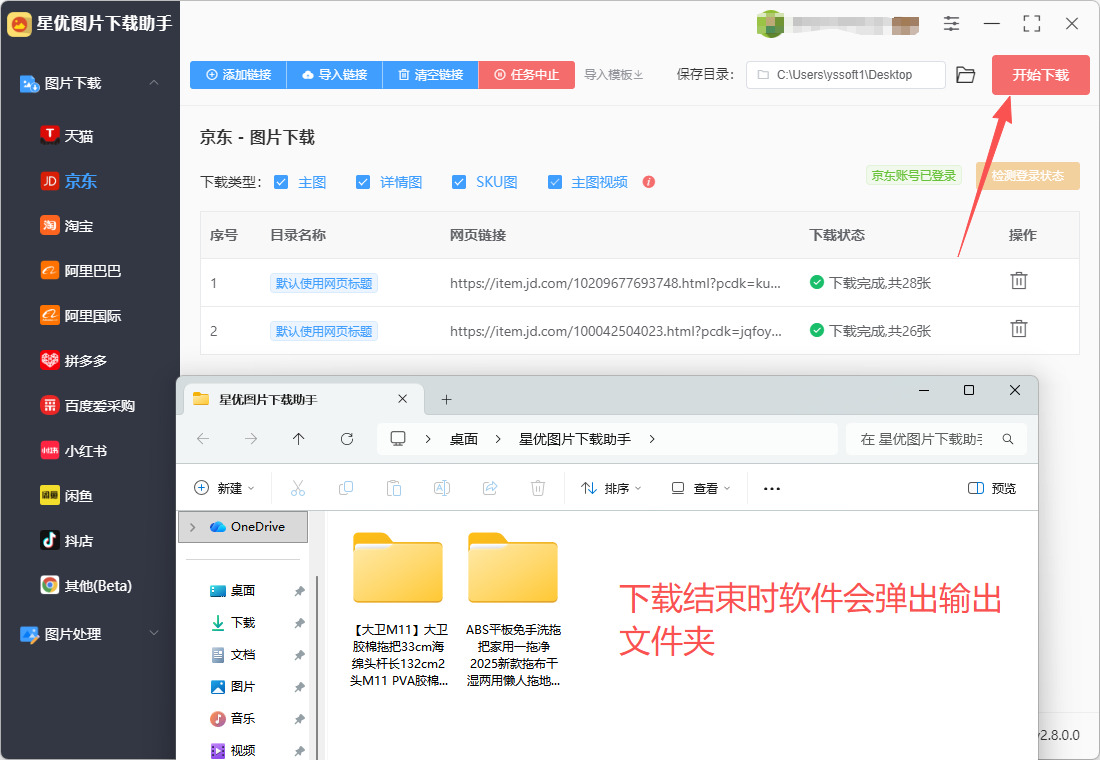Screen dimensions: 1100x760
Task: Click the Explorer search magnifier icon
Action: 1008,439
